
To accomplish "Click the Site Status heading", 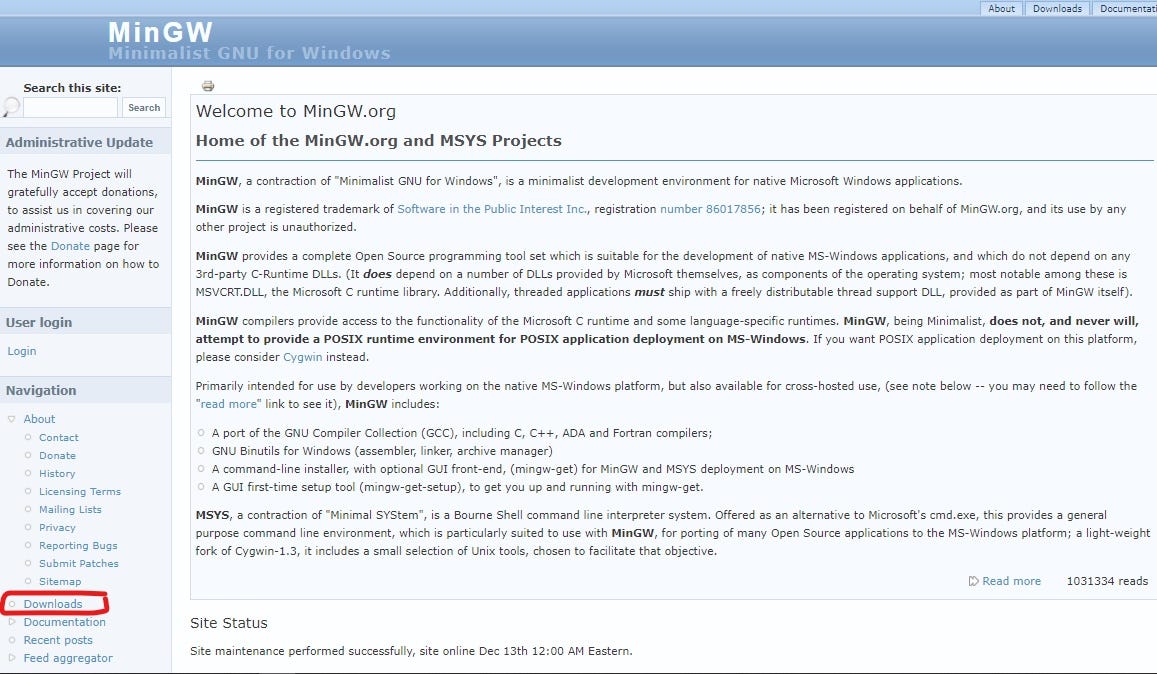I will tap(229, 623).
